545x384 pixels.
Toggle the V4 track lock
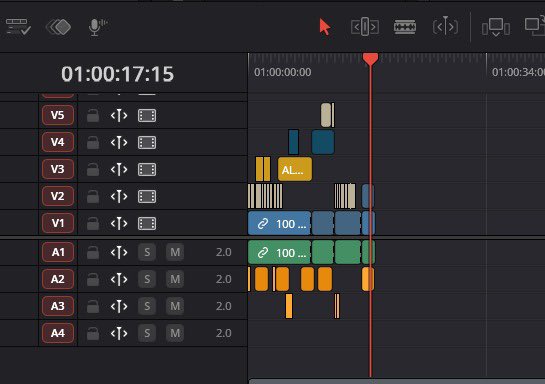(x=93, y=142)
